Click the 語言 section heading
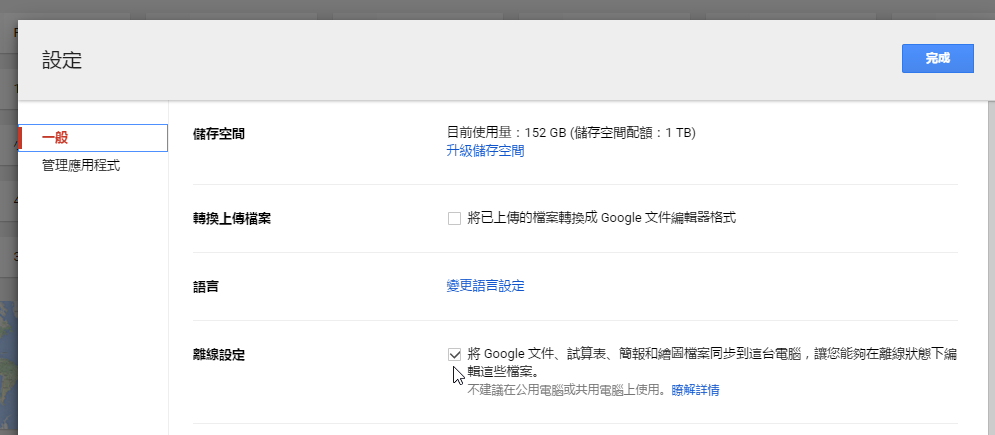995x435 pixels. point(206,286)
